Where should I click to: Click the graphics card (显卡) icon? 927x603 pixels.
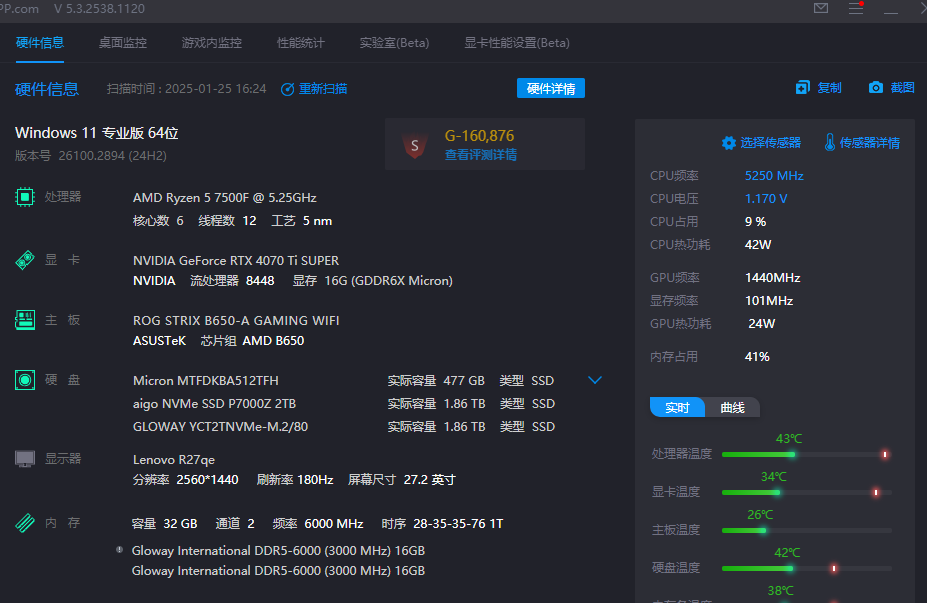click(25, 260)
